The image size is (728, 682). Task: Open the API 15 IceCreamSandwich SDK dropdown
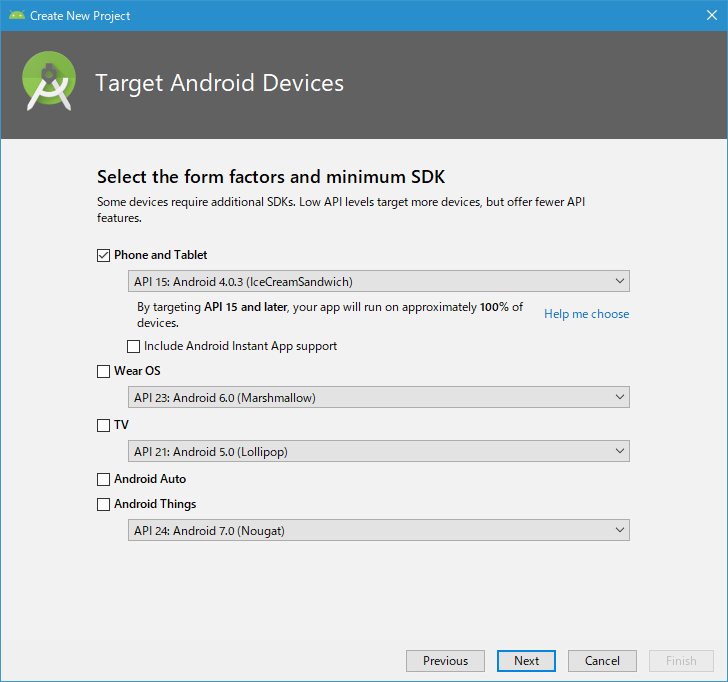coord(379,281)
